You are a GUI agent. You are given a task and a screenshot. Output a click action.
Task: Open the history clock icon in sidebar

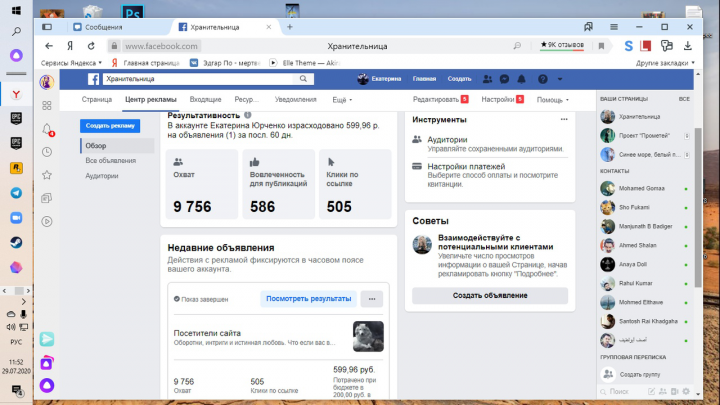pyautogui.click(x=47, y=152)
